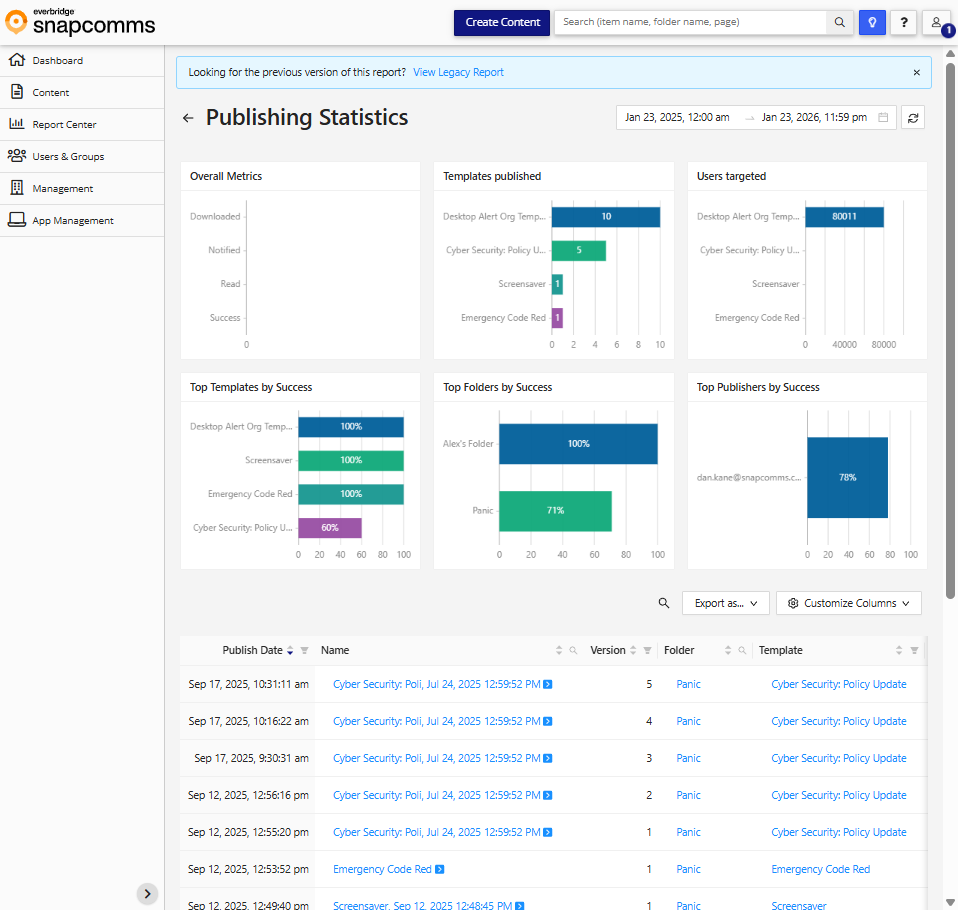Open Users & Groups in the sidebar

(x=82, y=156)
